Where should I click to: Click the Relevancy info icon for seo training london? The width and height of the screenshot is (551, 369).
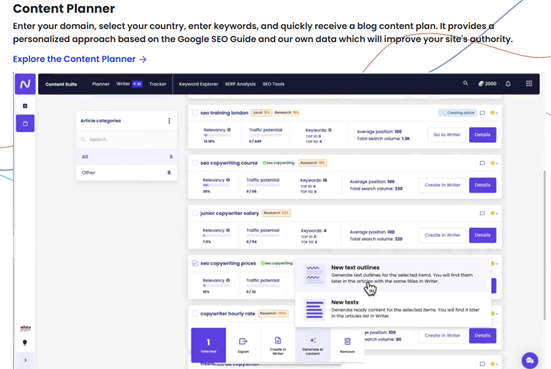pos(229,130)
